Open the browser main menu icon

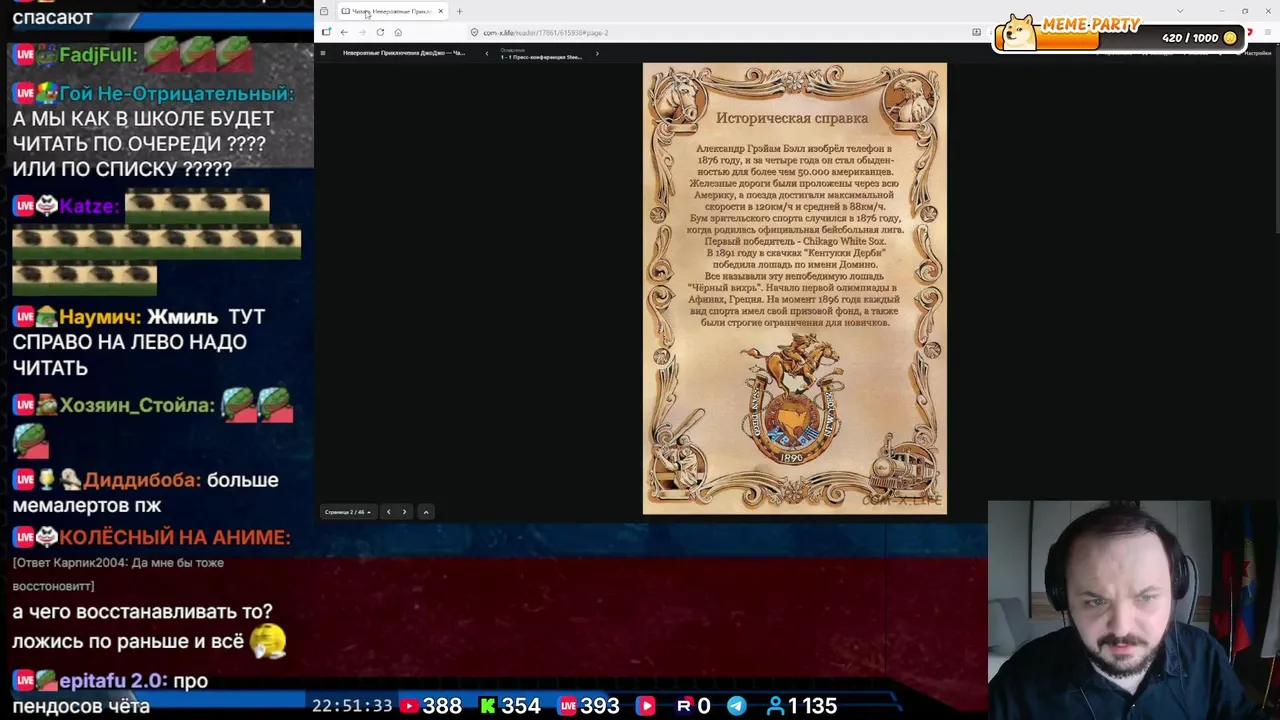tap(1268, 32)
